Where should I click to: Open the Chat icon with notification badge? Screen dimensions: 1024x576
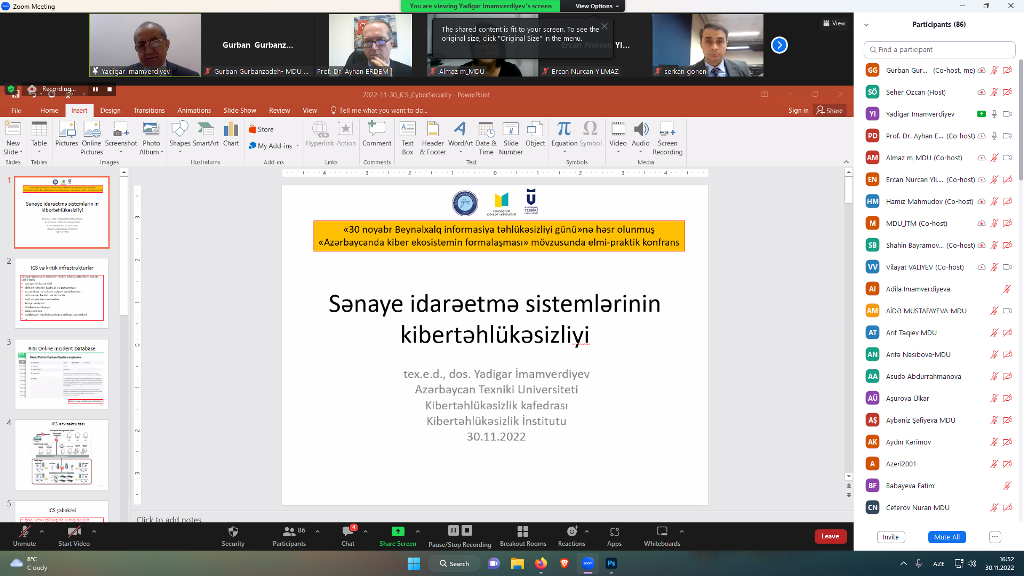click(x=348, y=532)
